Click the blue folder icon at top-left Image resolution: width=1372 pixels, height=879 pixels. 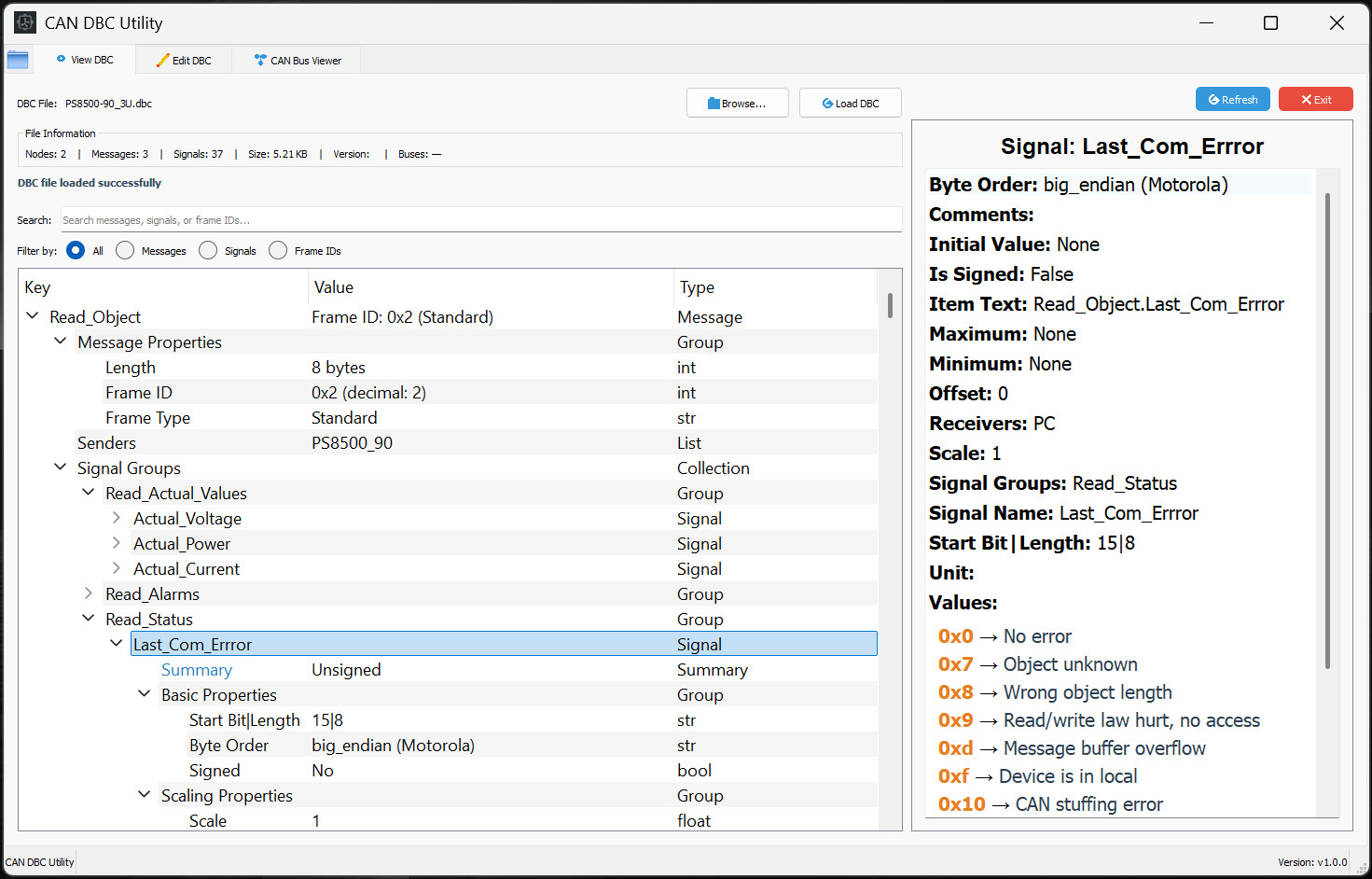pos(18,61)
